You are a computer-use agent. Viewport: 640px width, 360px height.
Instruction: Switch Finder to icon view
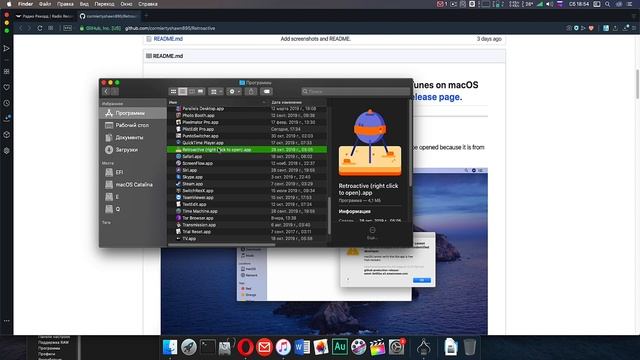click(173, 91)
